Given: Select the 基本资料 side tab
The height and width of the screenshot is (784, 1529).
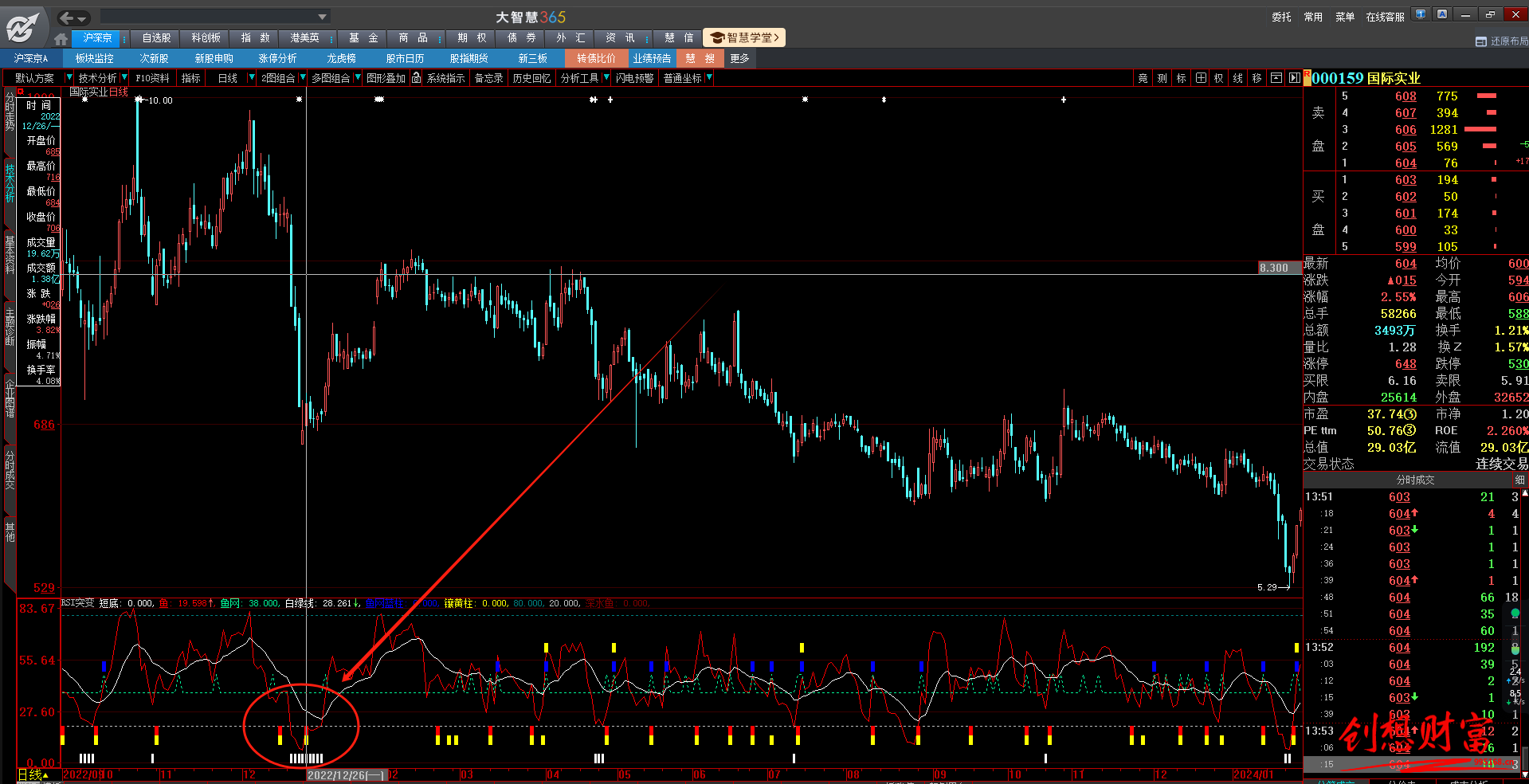Looking at the screenshot, I should pos(10,254).
